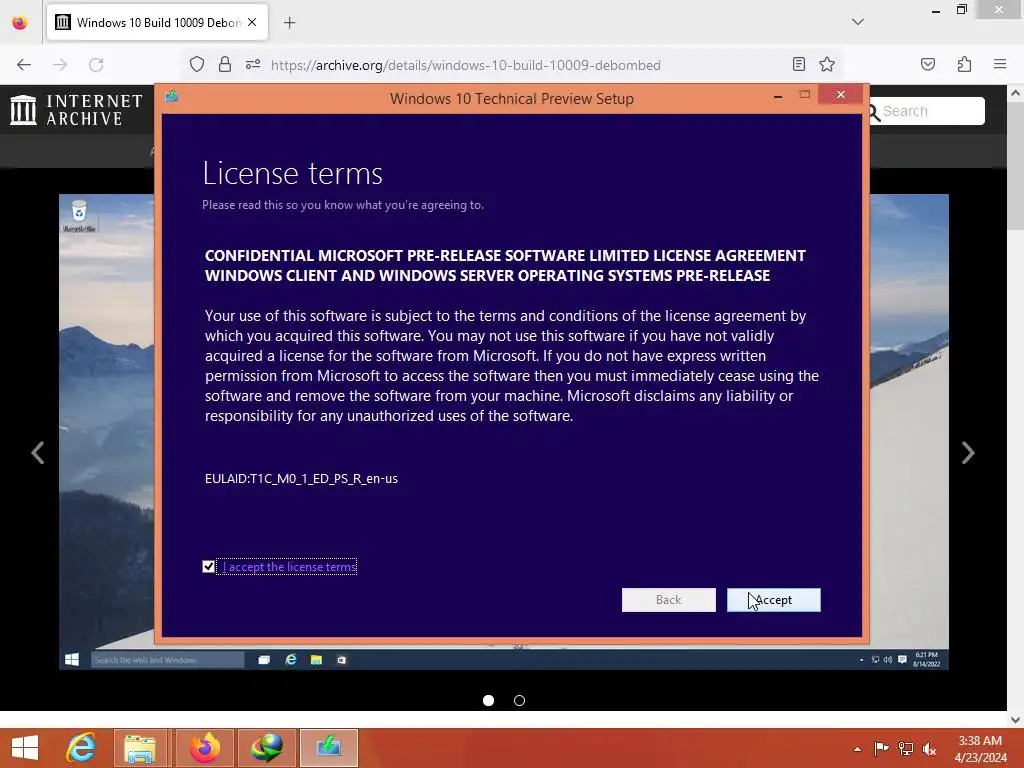Open the Action Center flag icon
This screenshot has width=1024, height=768.
click(881, 749)
